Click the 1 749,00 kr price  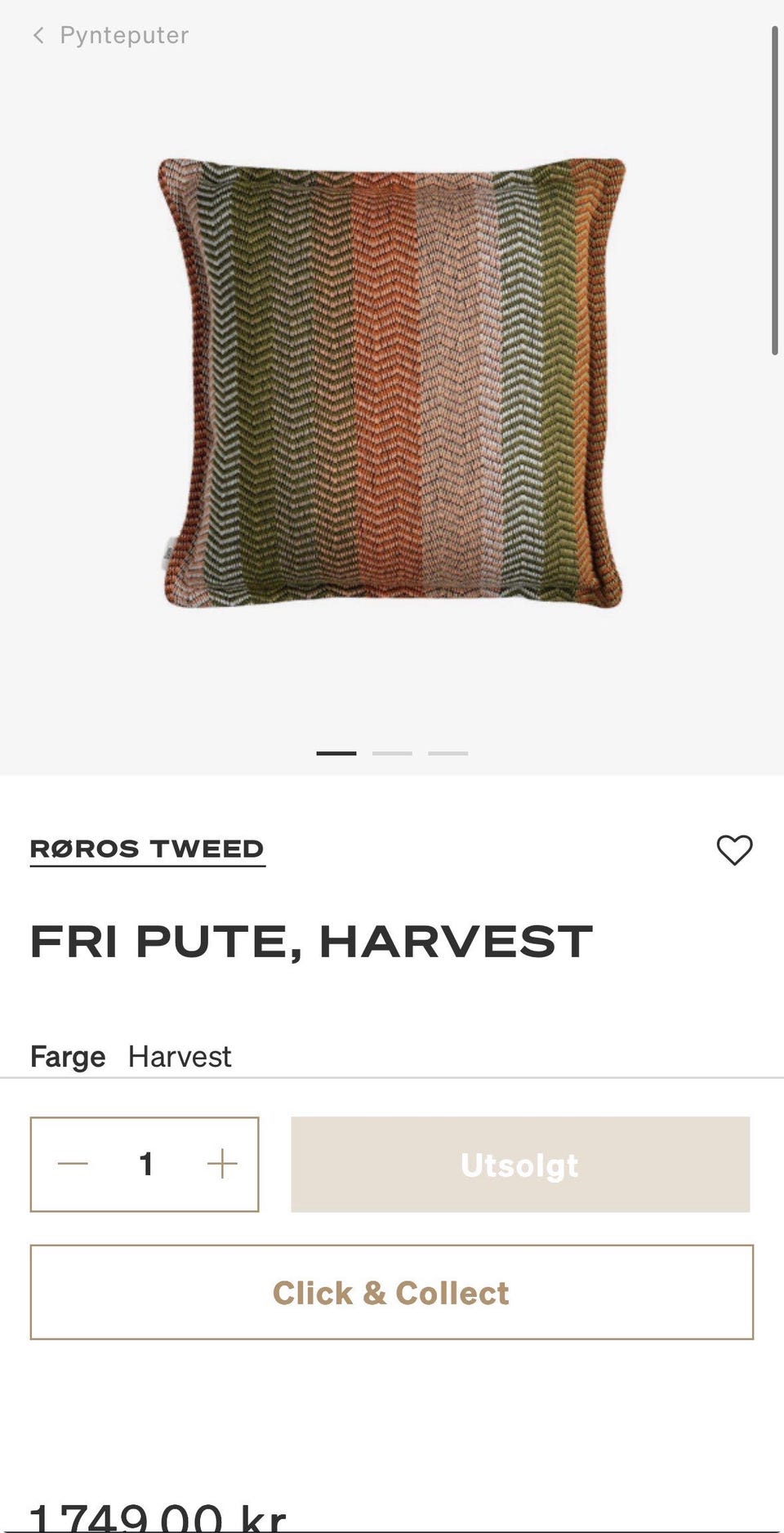[158, 1517]
